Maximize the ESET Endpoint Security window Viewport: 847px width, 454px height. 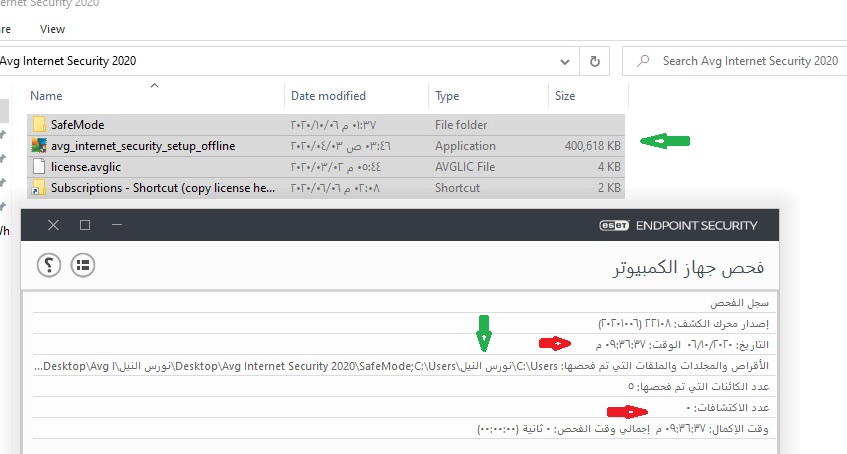click(x=85, y=225)
